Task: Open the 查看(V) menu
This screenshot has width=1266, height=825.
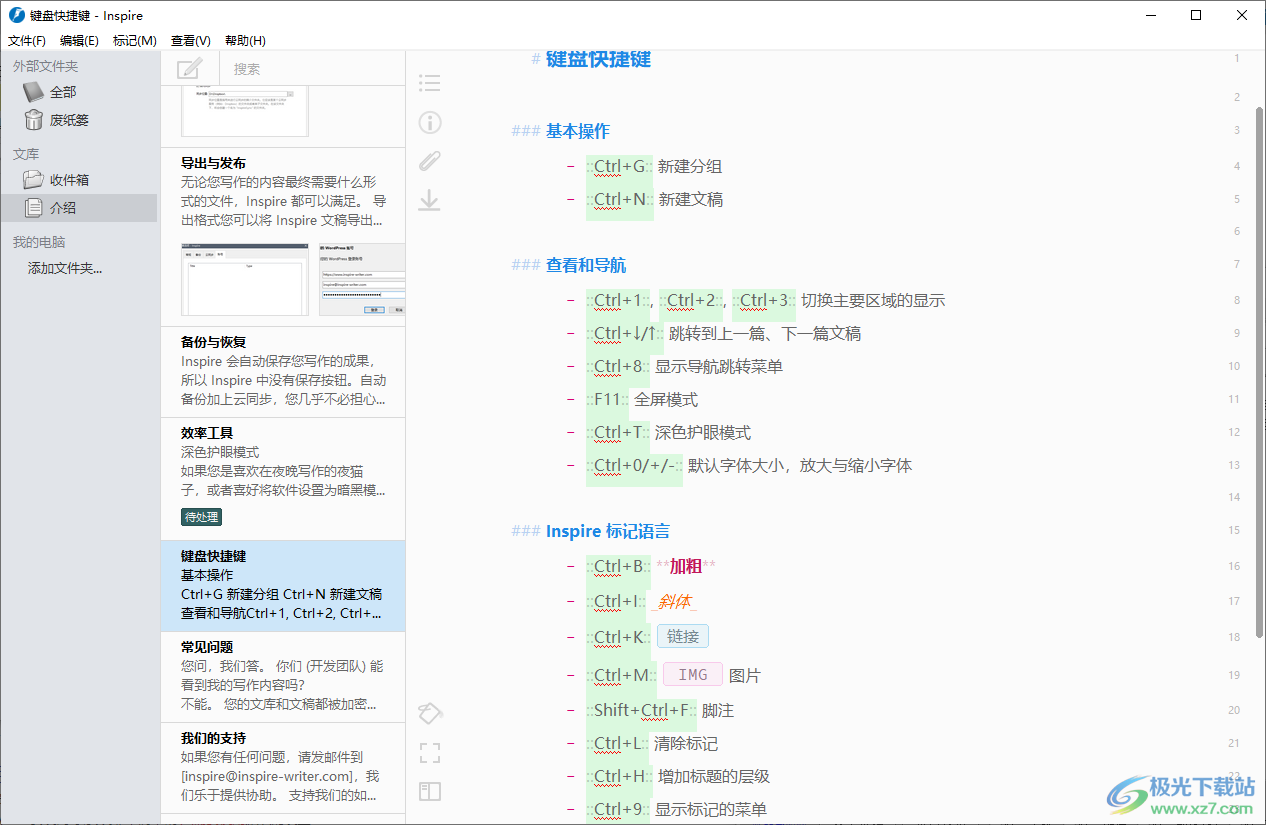Action: point(190,41)
